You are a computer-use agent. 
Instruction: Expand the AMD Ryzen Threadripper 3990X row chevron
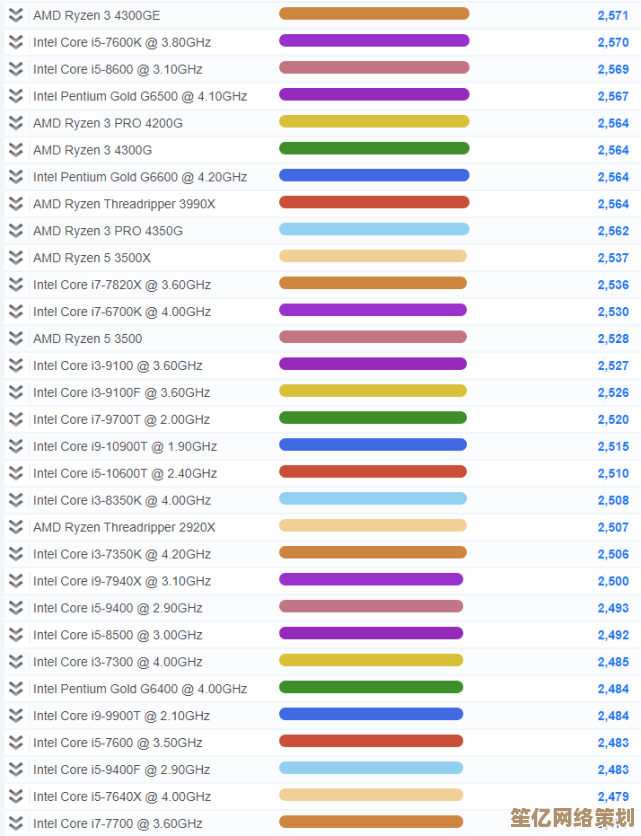click(x=15, y=204)
